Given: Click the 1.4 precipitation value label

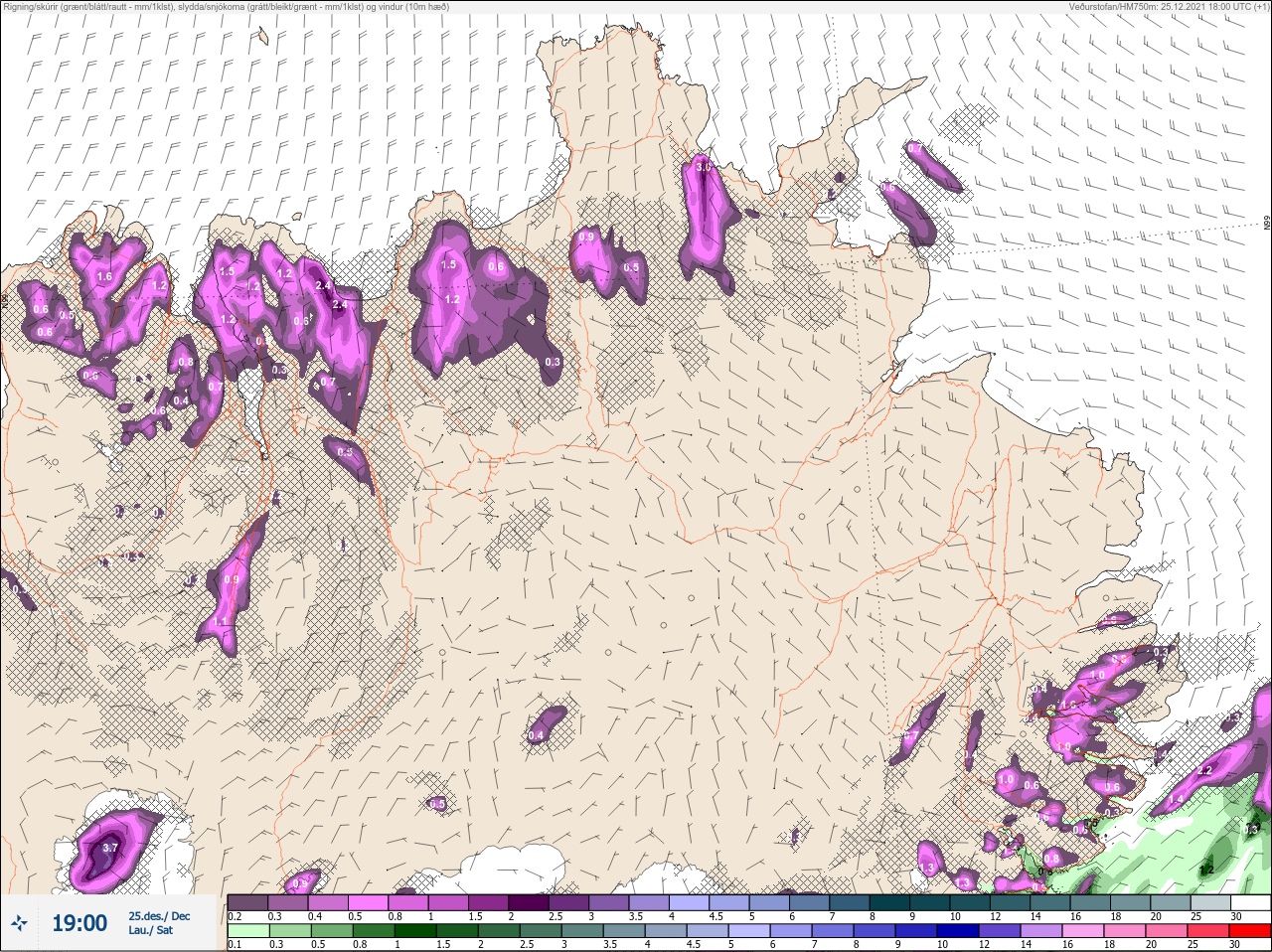Looking at the screenshot, I should click(1176, 799).
